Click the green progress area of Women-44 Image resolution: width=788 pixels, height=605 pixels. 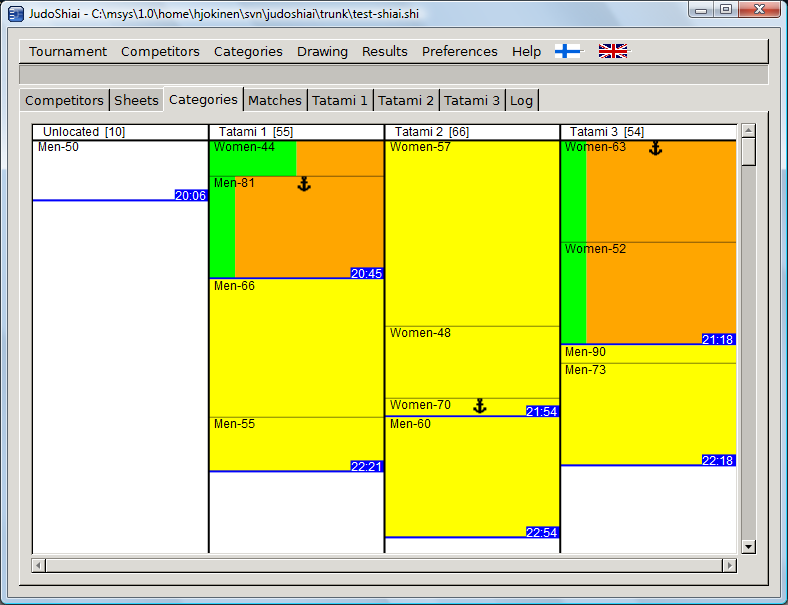pos(253,160)
